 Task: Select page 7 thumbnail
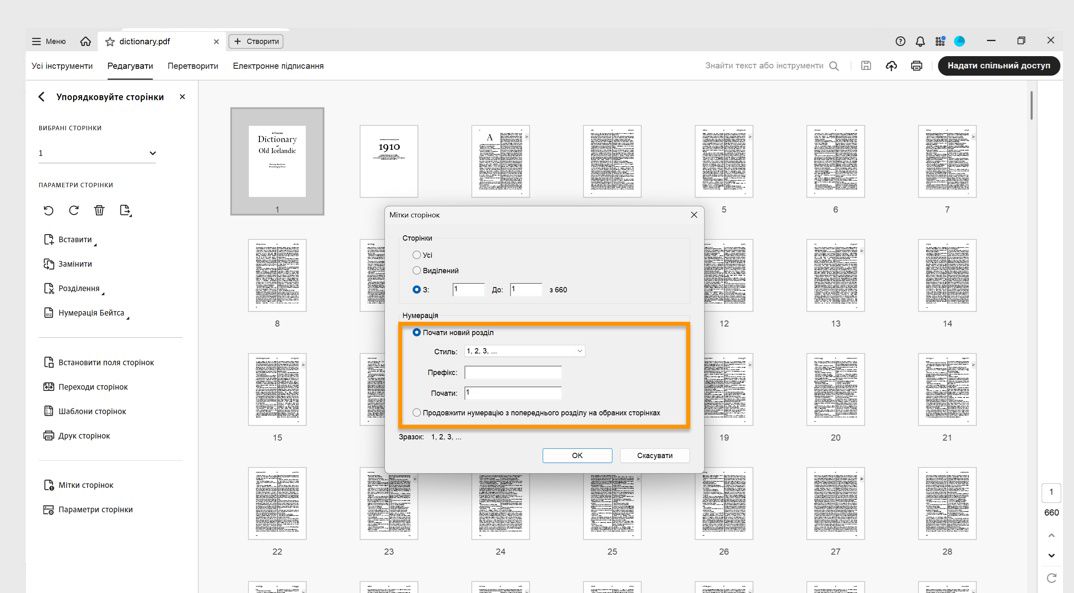click(x=947, y=161)
